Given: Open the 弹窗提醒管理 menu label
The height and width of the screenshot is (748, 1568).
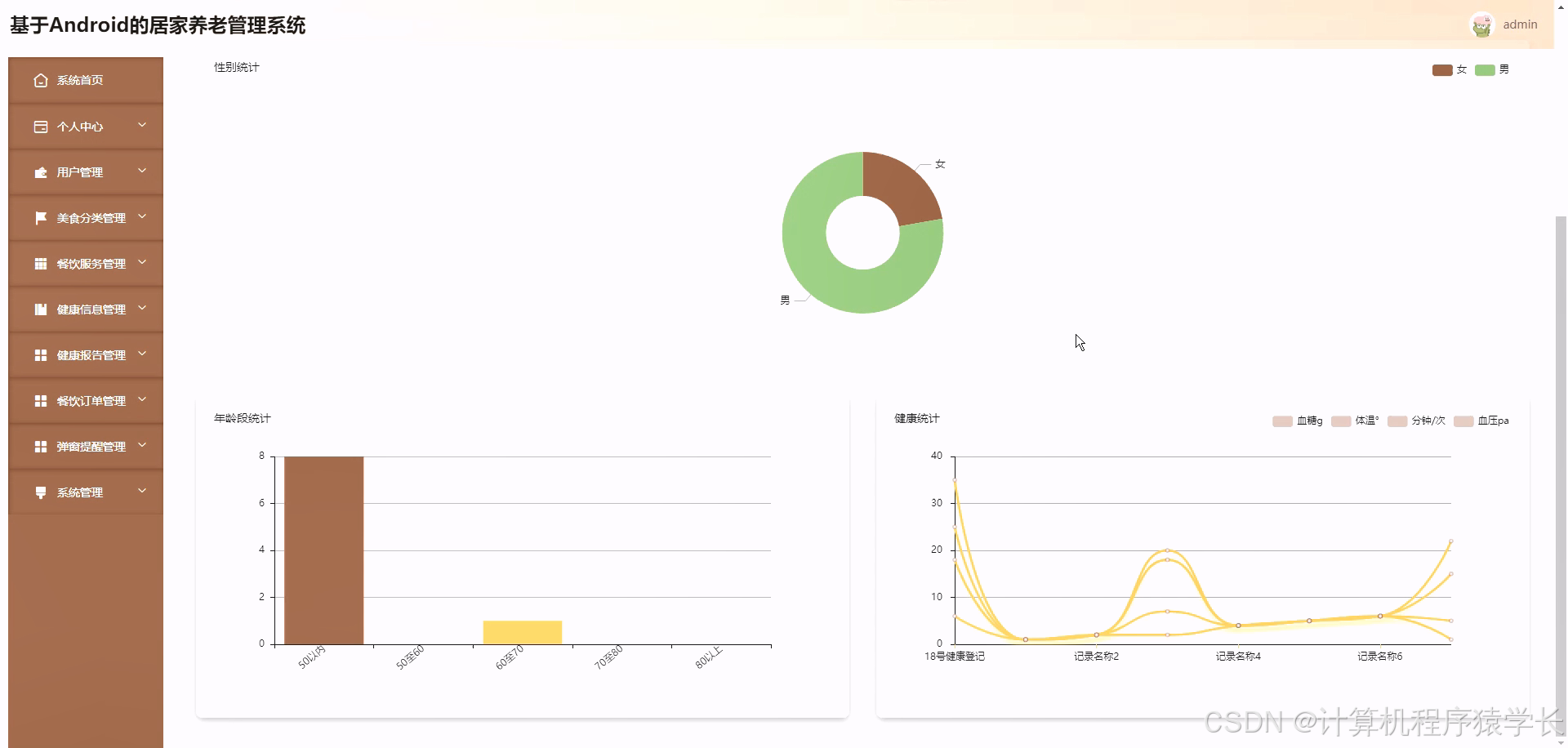Looking at the screenshot, I should tap(91, 447).
